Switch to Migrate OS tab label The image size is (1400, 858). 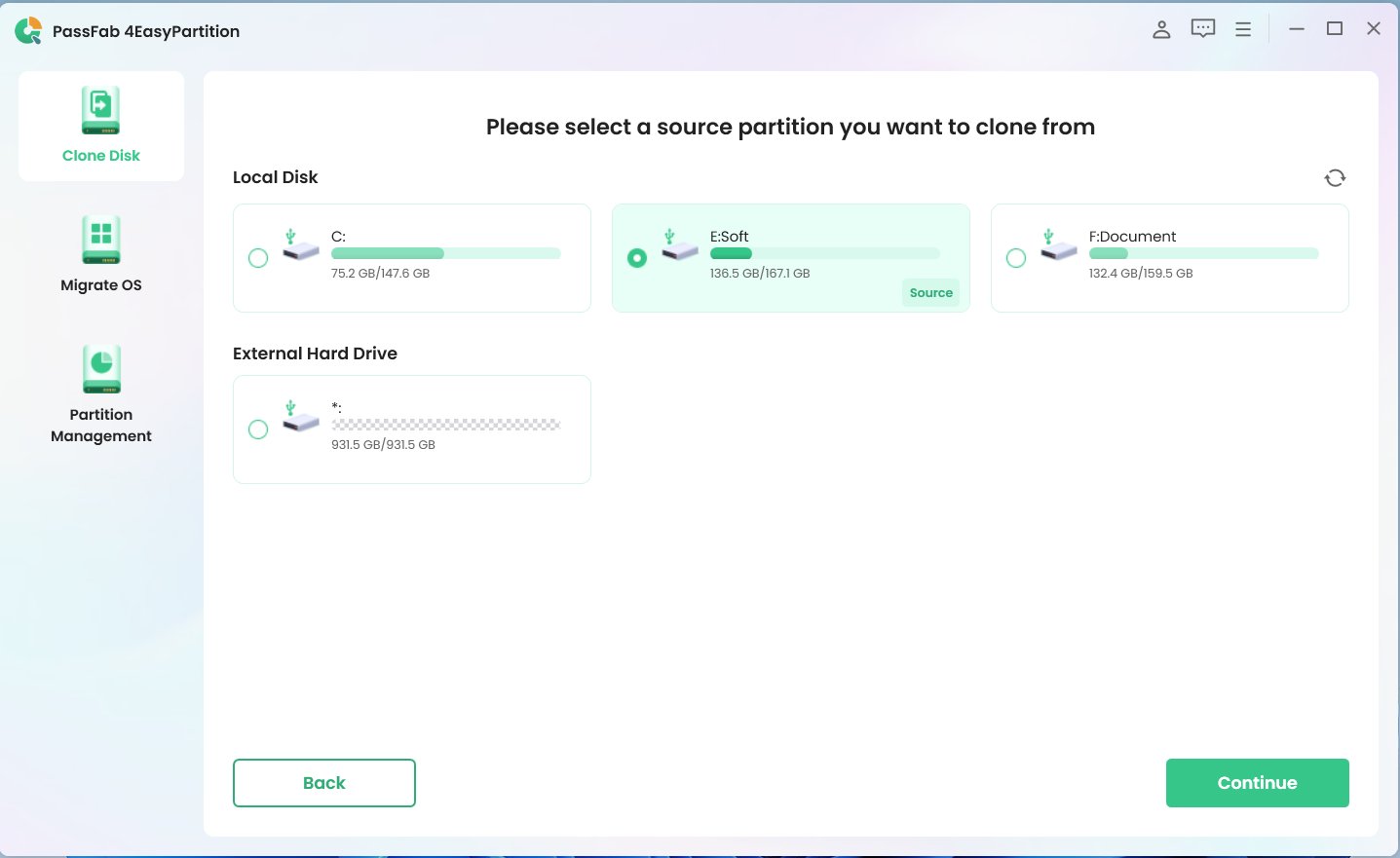pyautogui.click(x=100, y=285)
